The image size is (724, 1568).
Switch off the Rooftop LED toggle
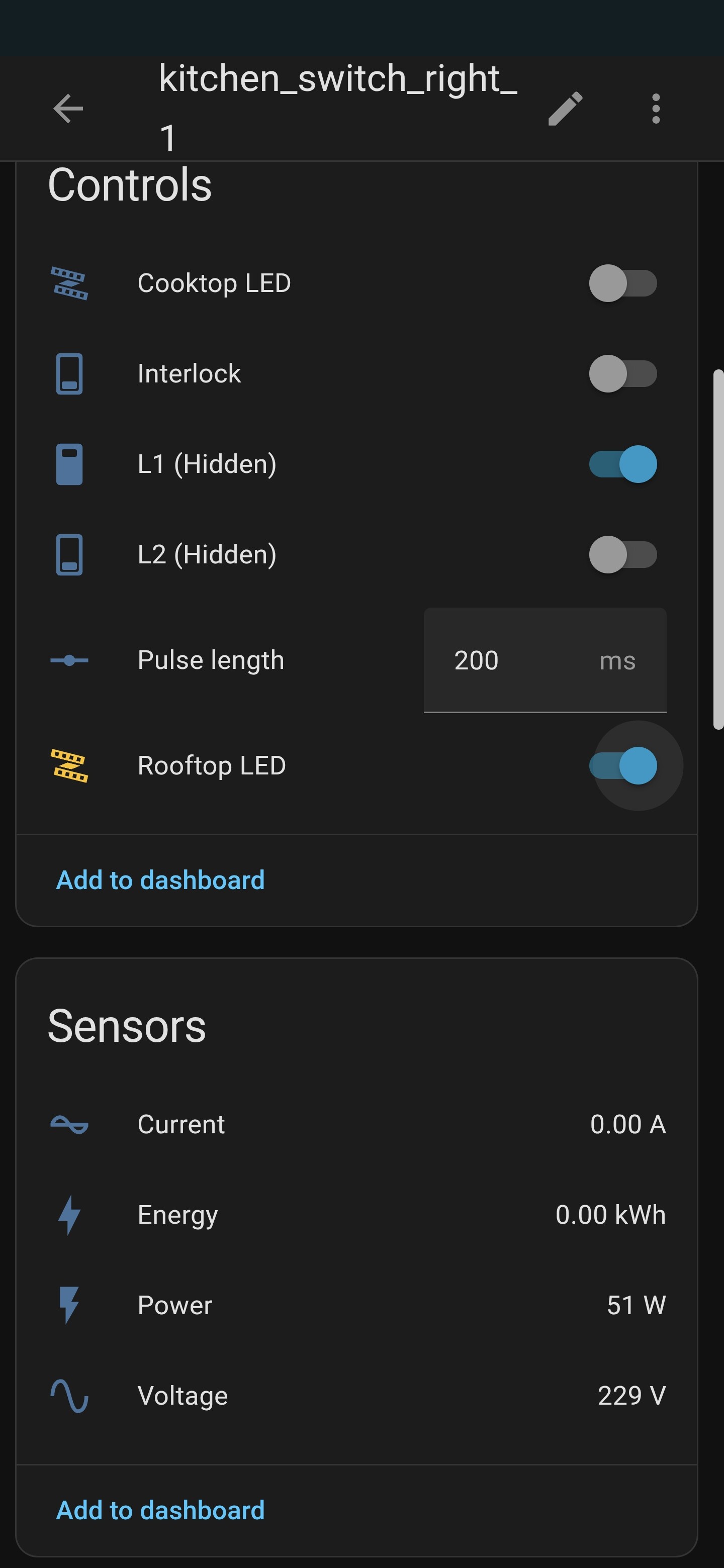click(x=622, y=766)
